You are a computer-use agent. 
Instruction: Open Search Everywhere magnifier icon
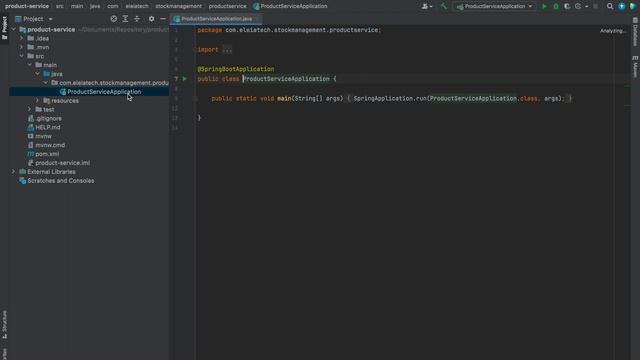point(610,6)
